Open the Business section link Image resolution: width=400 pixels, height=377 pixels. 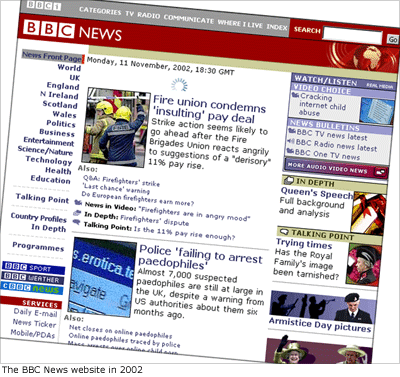pyautogui.click(x=57, y=133)
